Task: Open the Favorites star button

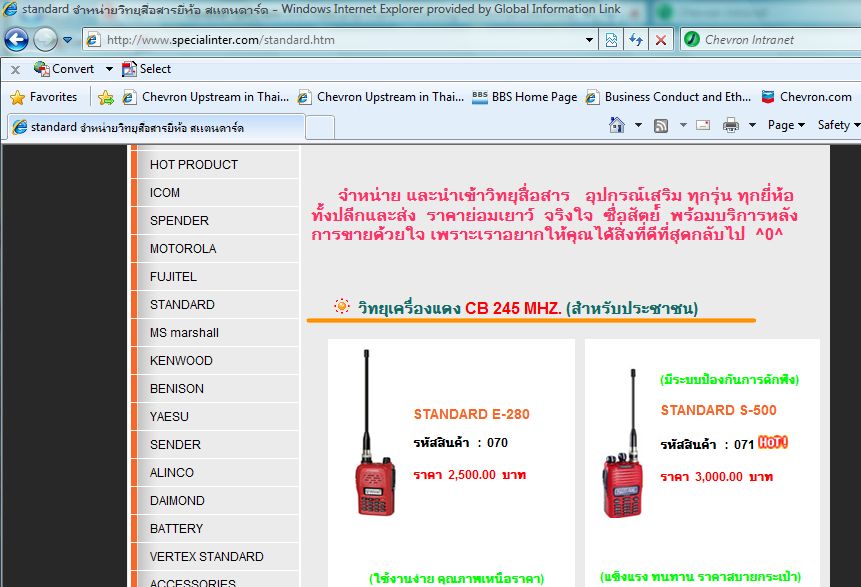Action: pos(43,97)
